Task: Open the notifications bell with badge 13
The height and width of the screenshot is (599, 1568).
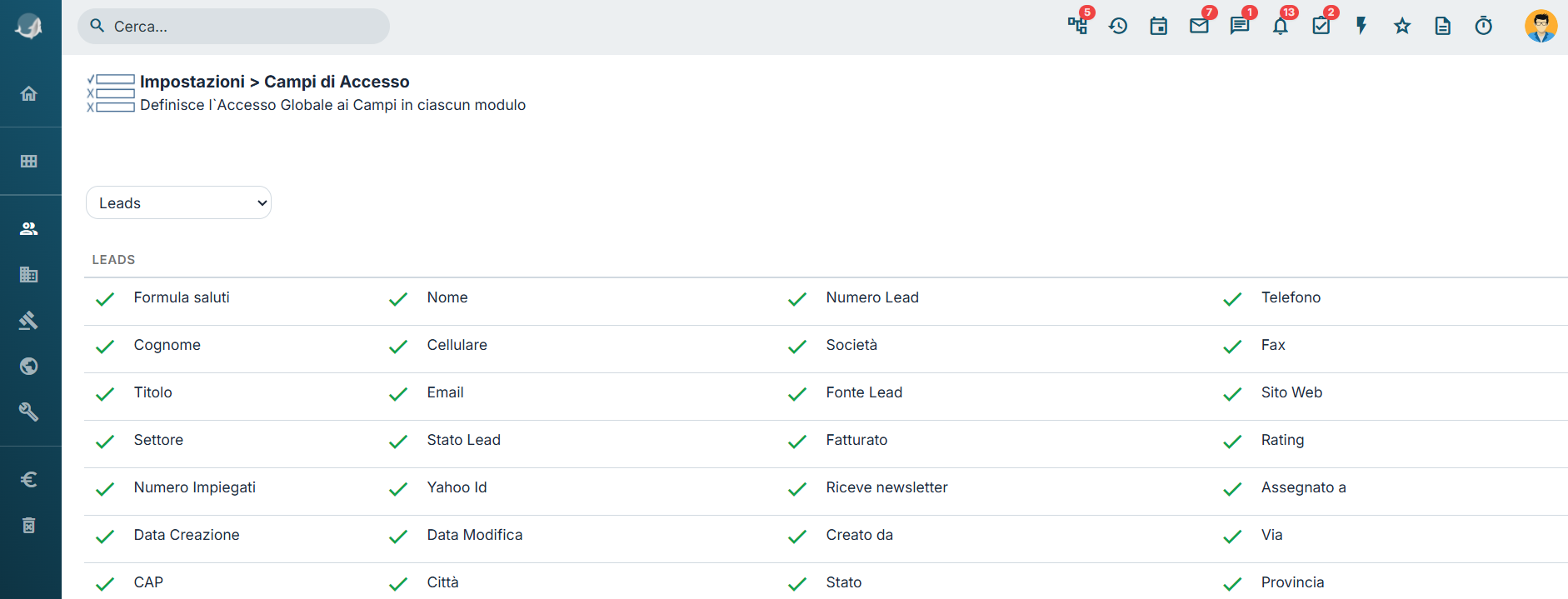Action: [x=1281, y=26]
